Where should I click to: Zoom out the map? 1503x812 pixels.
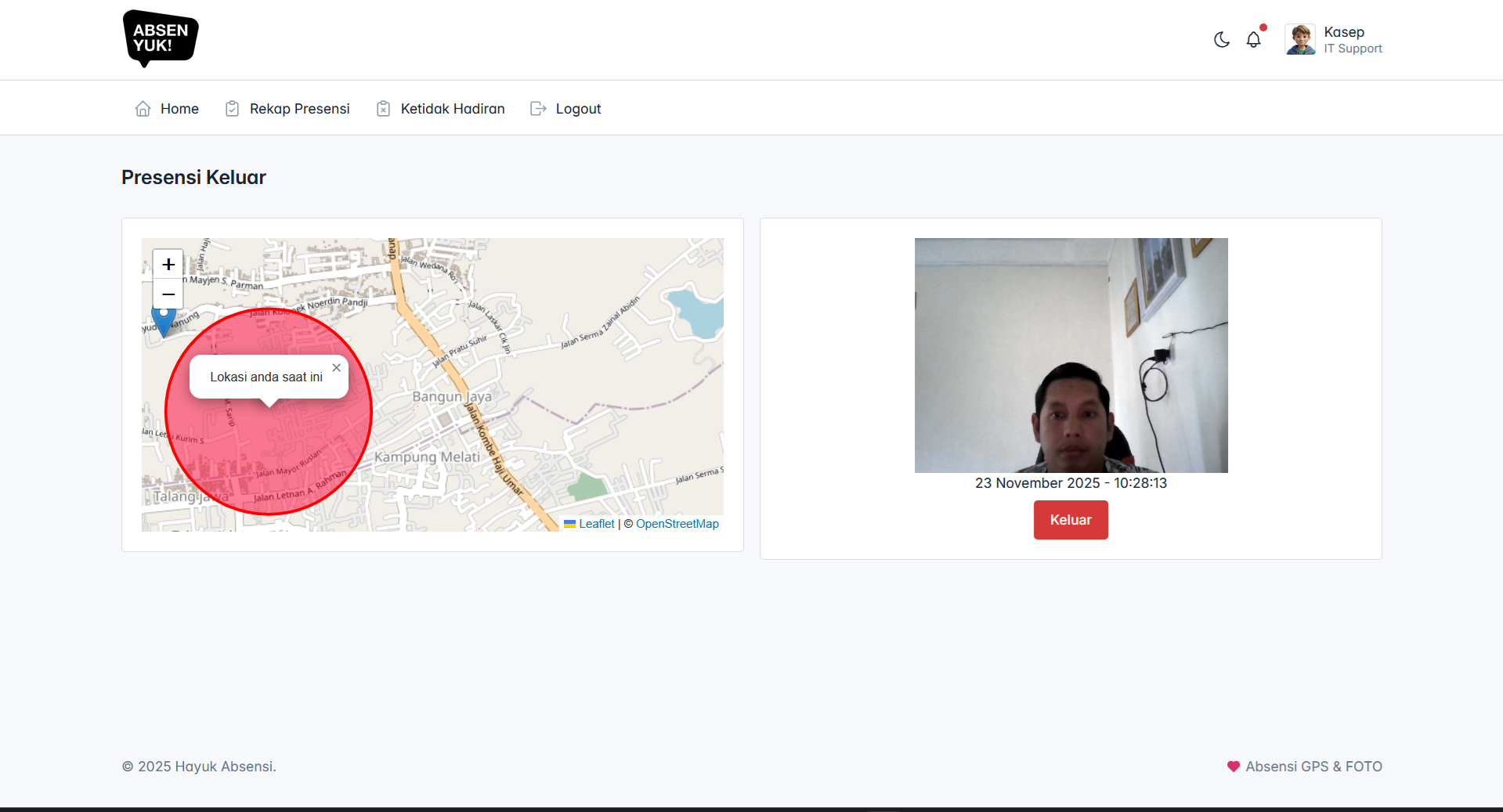(168, 294)
